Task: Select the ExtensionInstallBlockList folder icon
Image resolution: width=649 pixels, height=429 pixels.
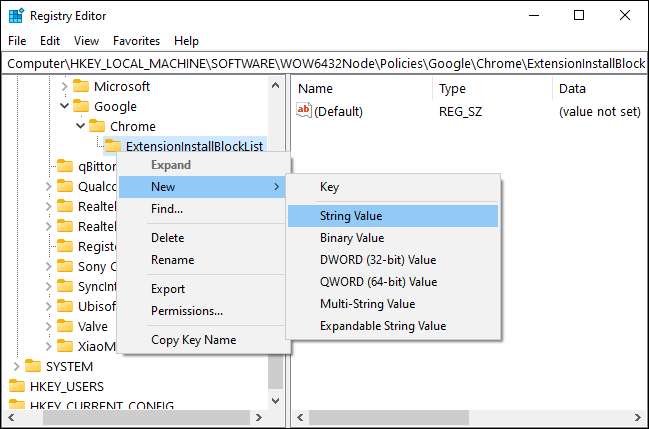Action: coord(113,146)
